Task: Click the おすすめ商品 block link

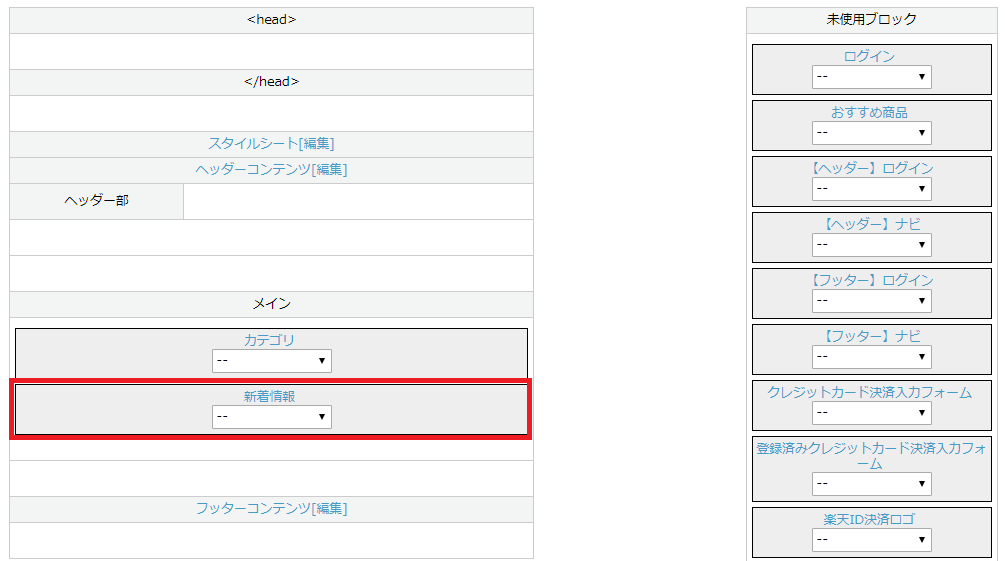Action: pyautogui.click(x=870, y=113)
